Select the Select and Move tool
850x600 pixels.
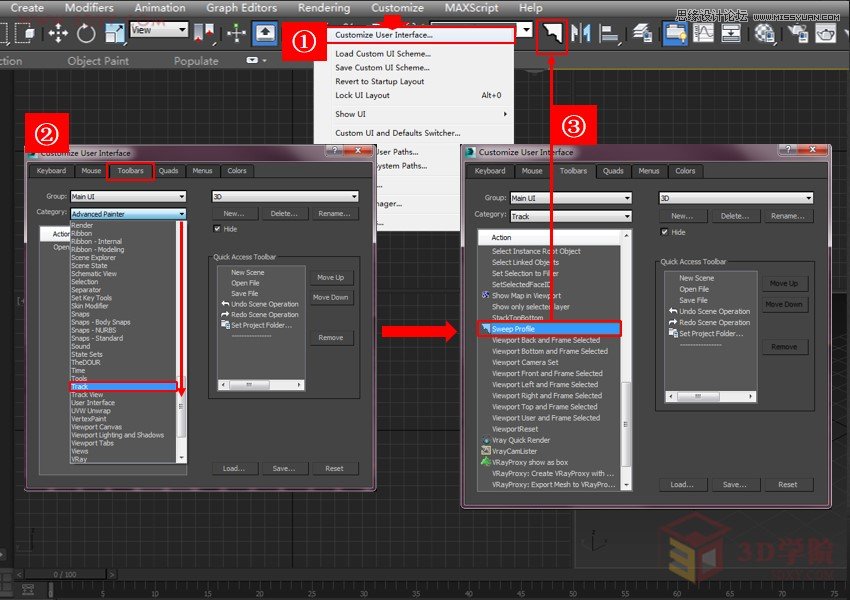(x=58, y=34)
